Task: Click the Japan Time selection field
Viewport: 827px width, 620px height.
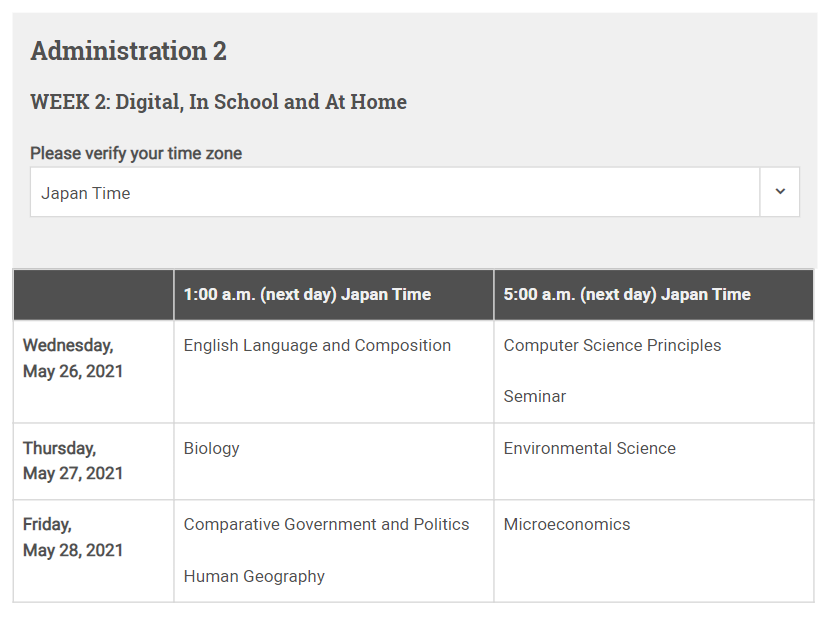Action: pyautogui.click(x=395, y=192)
